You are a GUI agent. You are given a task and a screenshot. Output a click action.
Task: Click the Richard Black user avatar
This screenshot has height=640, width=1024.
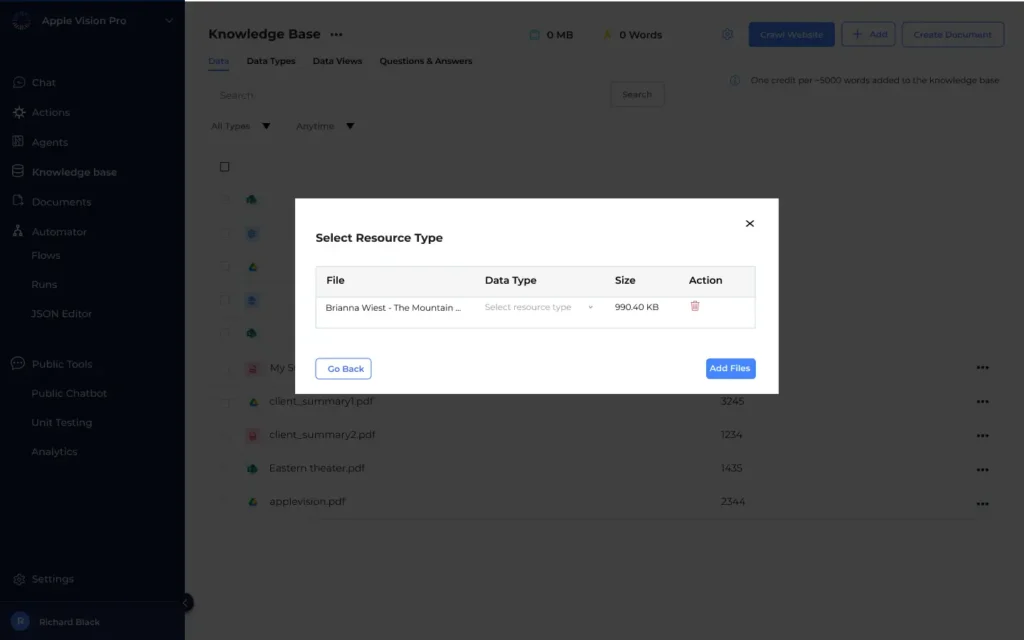pyautogui.click(x=20, y=621)
